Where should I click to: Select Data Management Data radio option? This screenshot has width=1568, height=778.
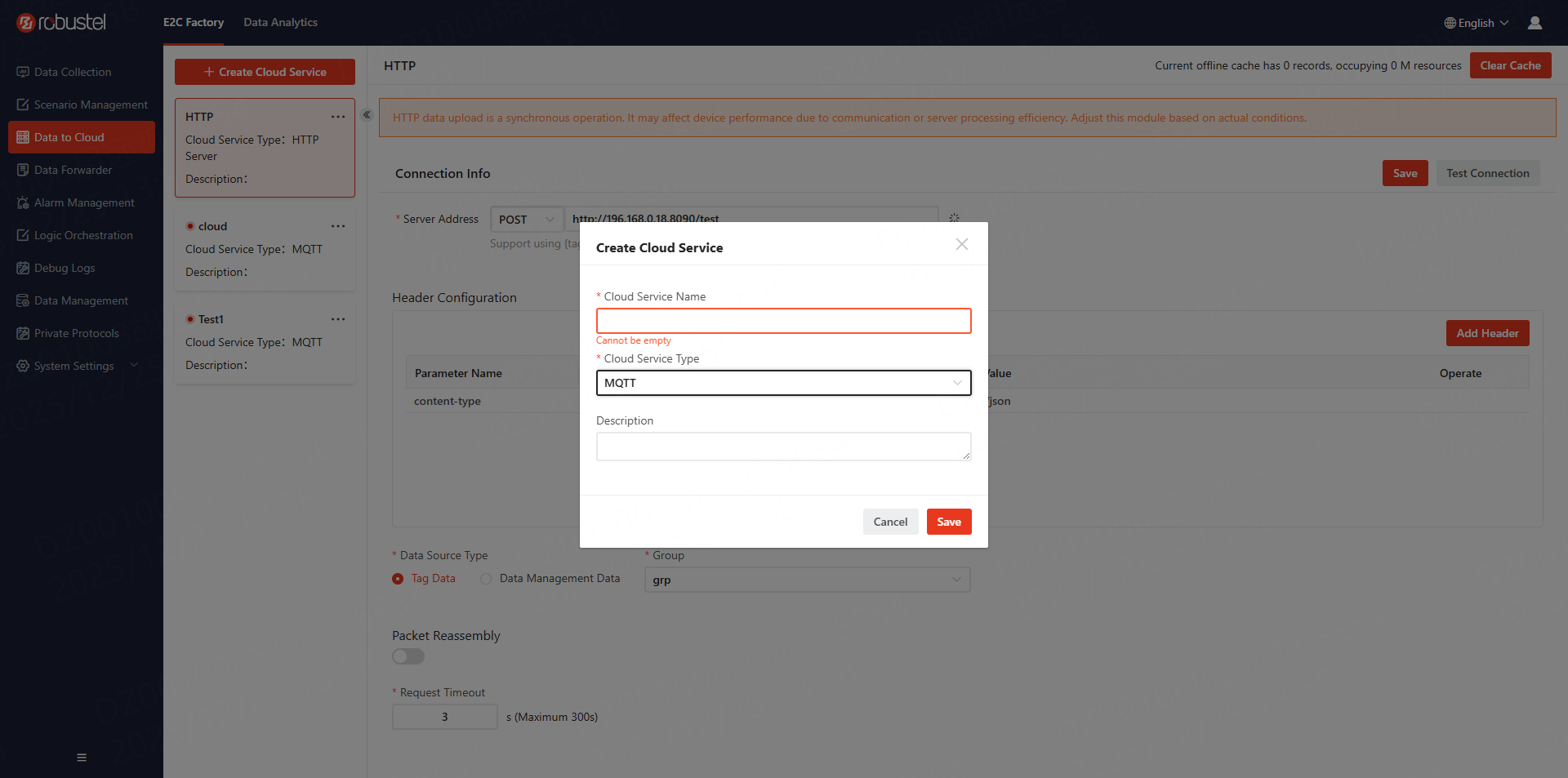tap(486, 579)
